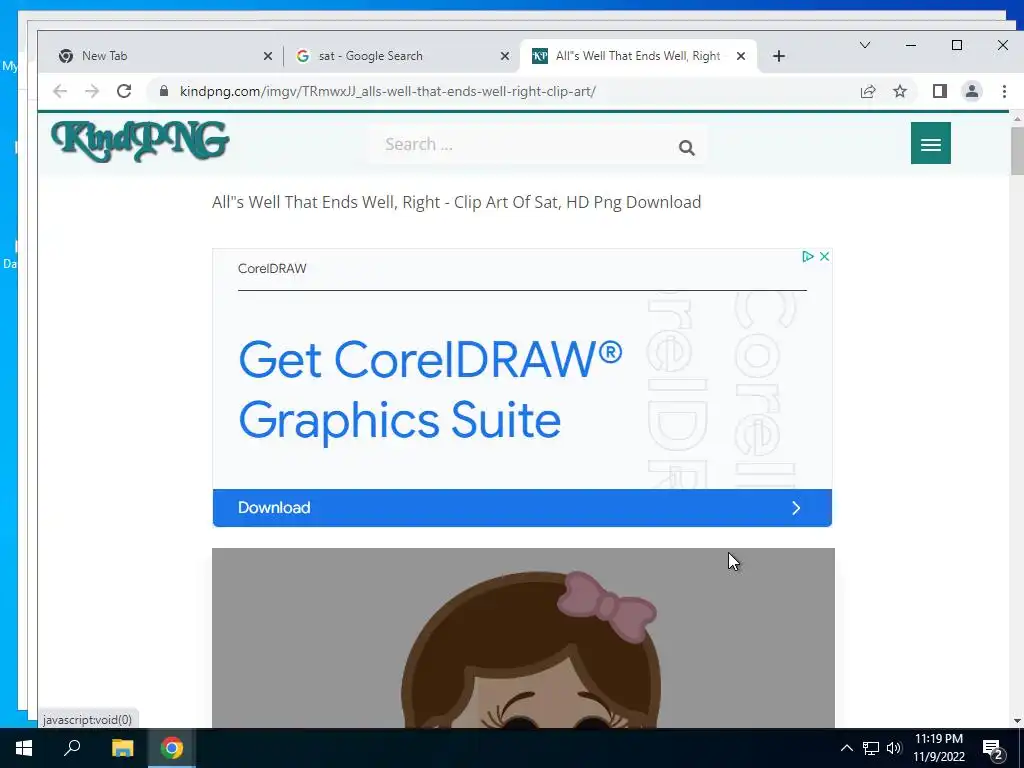Click the Chrome taskbar icon
The image size is (1024, 768).
pos(172,748)
